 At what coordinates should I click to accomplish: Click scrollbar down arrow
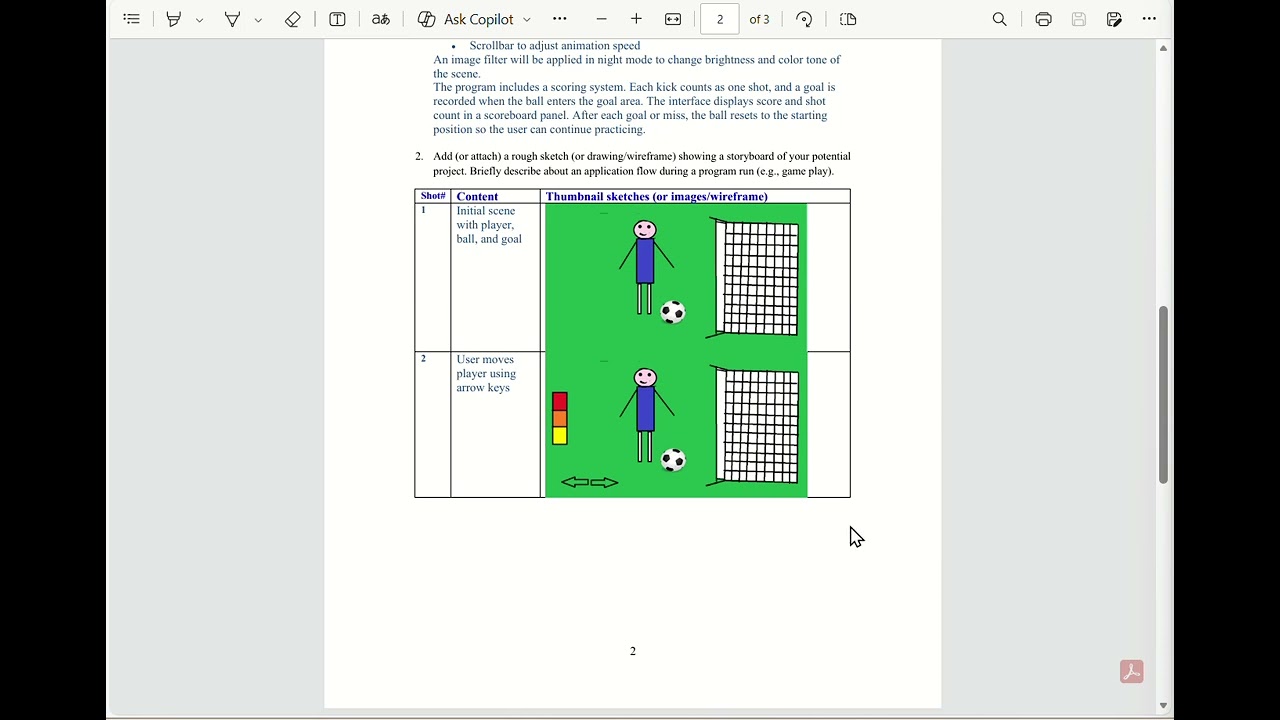pos(1163,706)
